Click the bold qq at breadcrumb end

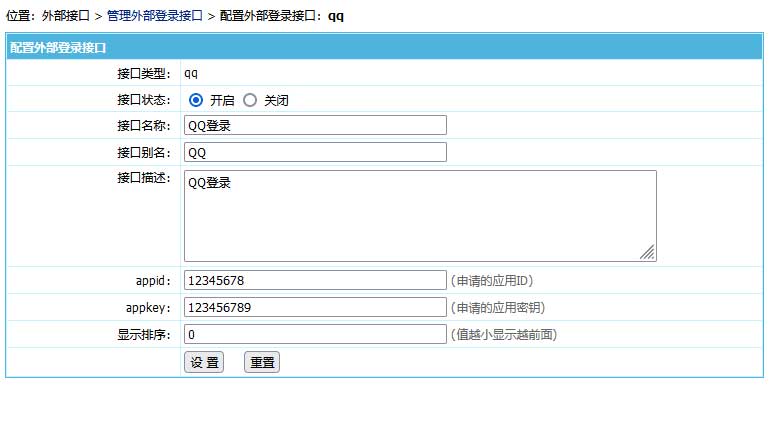tap(336, 16)
